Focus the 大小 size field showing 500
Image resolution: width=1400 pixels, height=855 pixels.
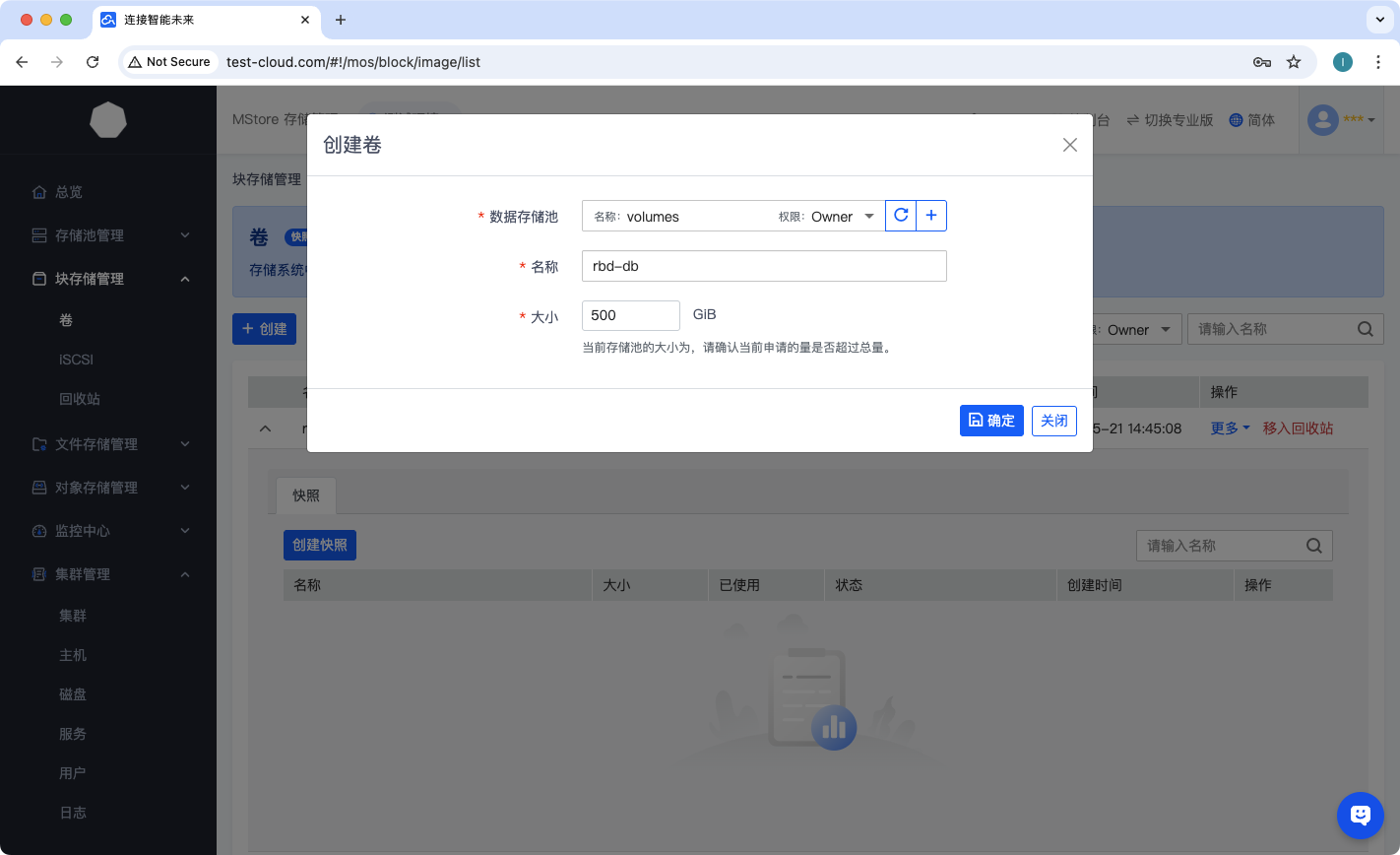(630, 315)
